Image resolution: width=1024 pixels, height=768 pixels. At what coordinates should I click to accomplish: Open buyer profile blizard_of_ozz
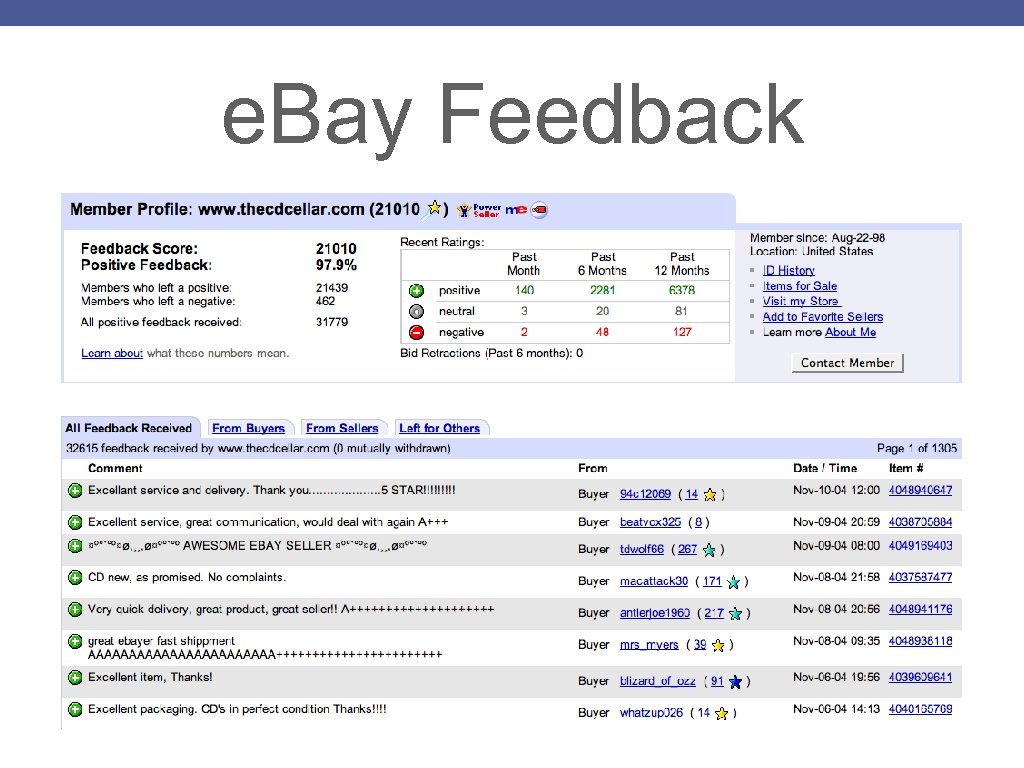658,681
